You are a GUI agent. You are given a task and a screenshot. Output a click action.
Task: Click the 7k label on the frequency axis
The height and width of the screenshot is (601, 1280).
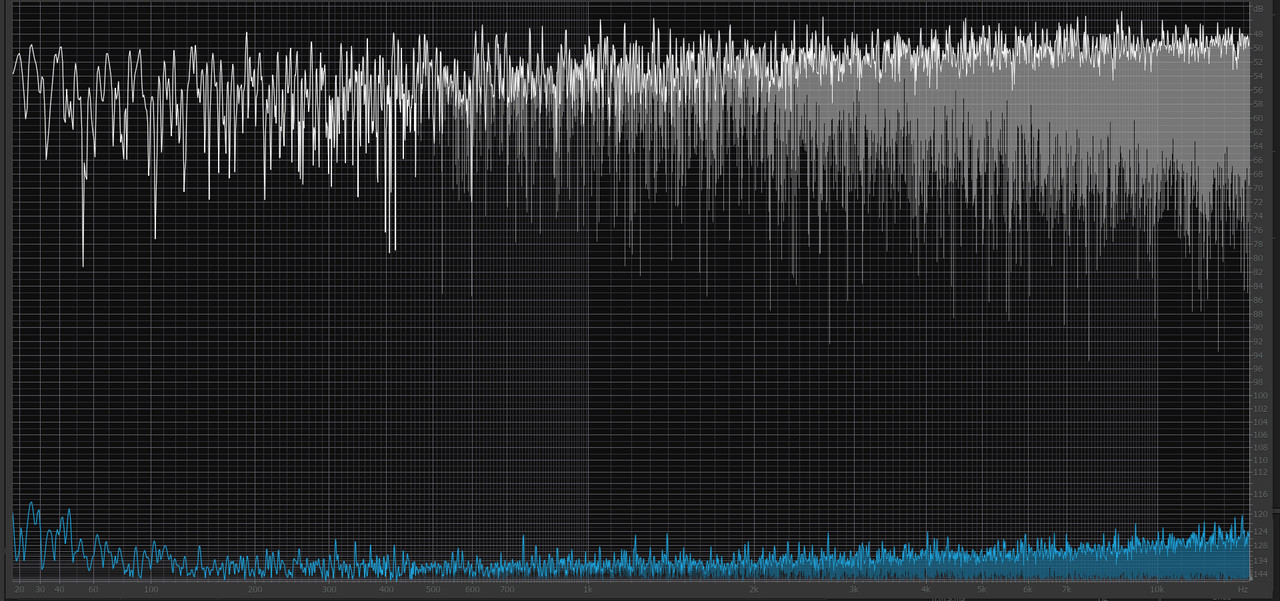(1066, 590)
